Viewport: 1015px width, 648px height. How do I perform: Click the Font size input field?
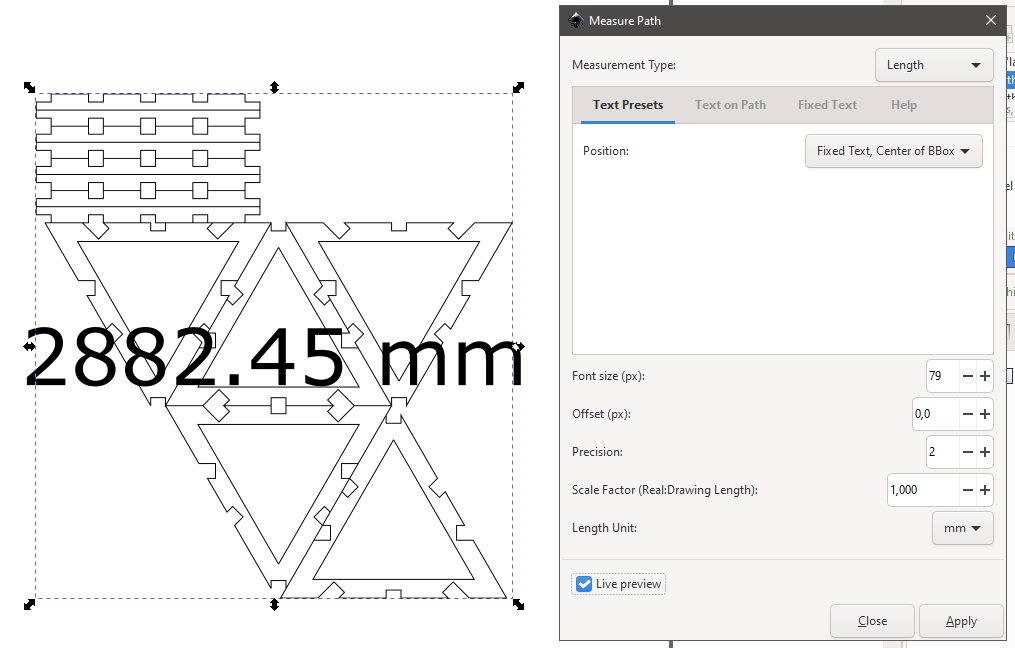[942, 376]
